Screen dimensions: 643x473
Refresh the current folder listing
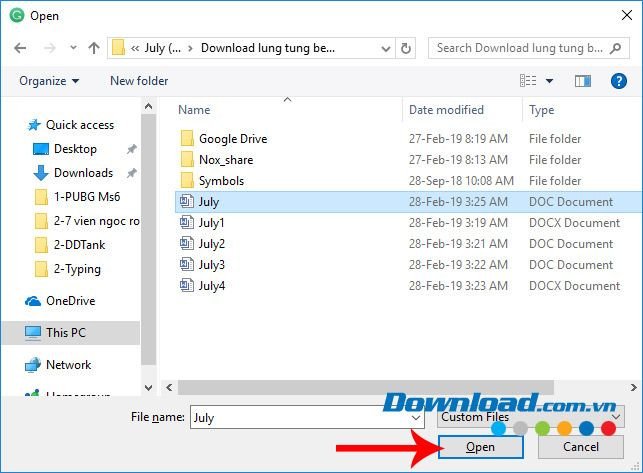[x=406, y=48]
